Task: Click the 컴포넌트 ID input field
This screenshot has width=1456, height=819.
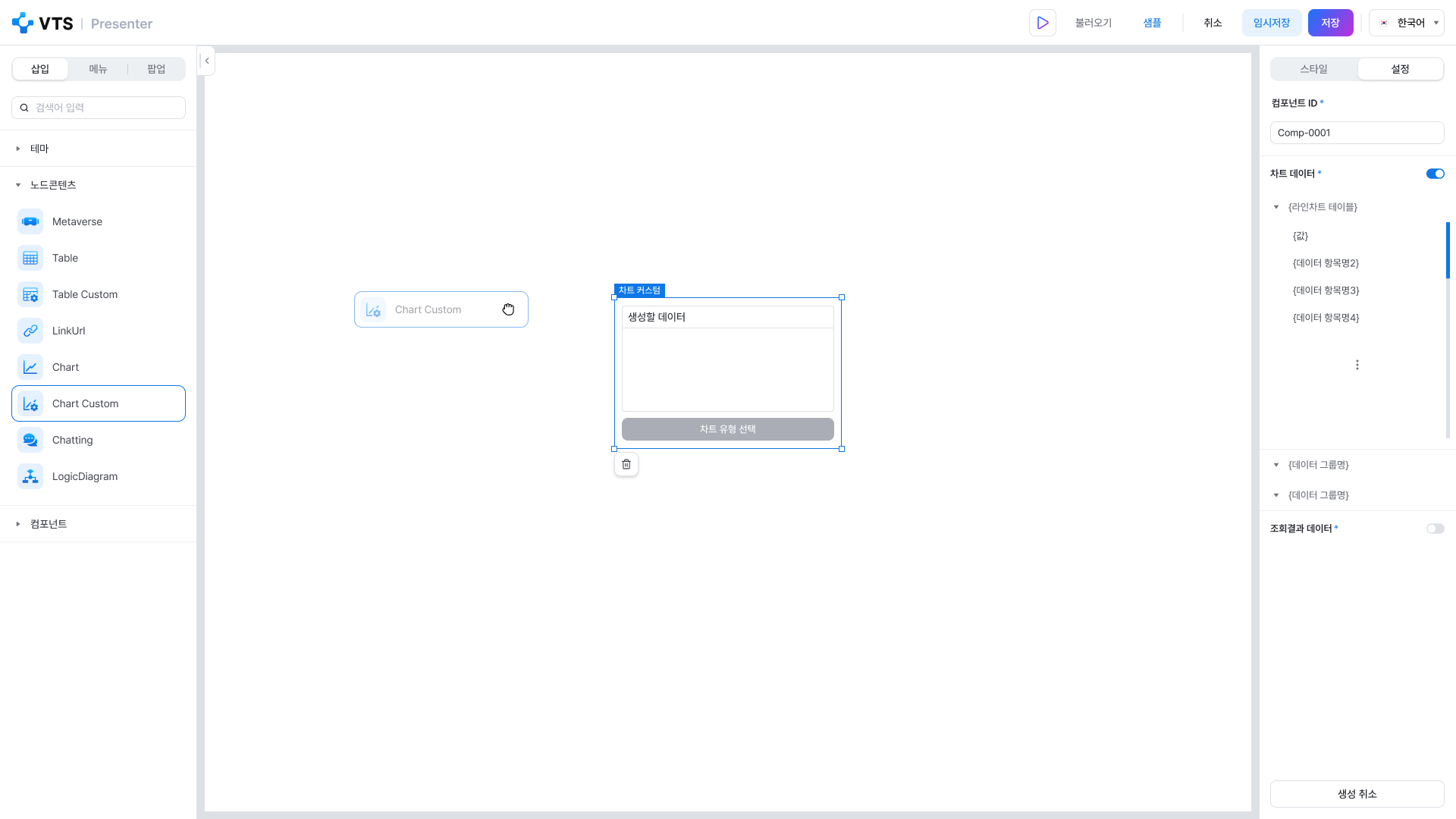Action: coord(1357,133)
